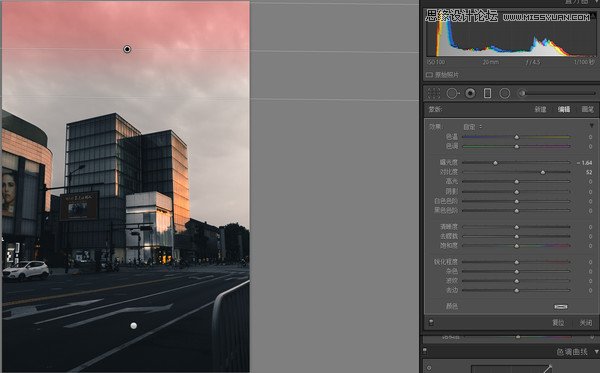The height and width of the screenshot is (373, 600).
Task: Check the 原始照片 checkbox
Action: (x=429, y=75)
